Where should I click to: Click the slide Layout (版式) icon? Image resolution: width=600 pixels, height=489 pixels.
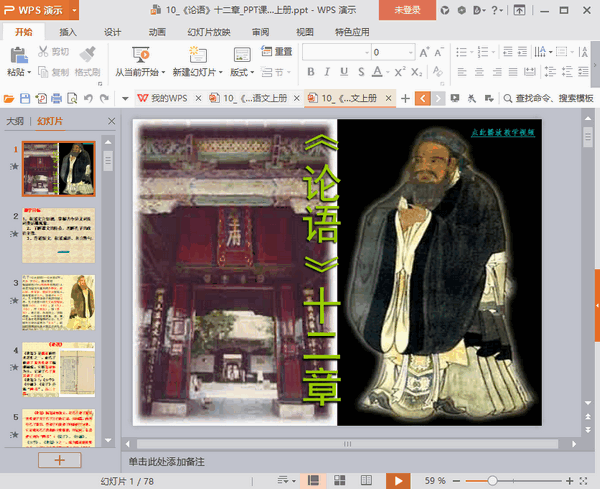click(242, 55)
